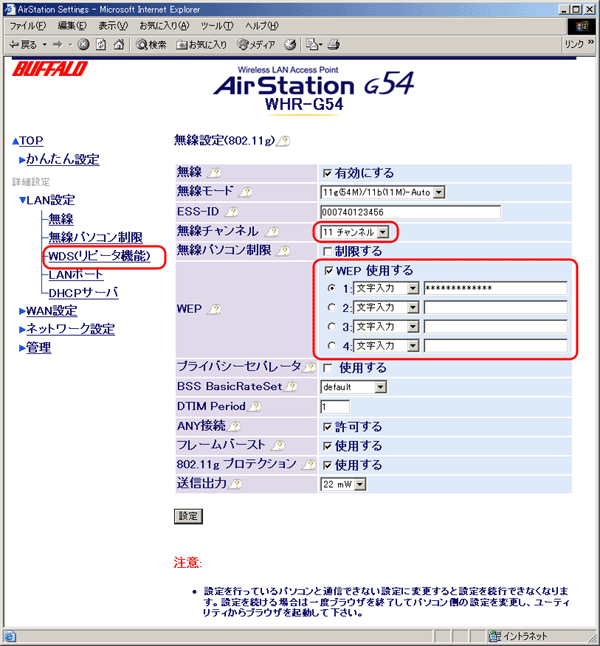Toggle ANY接続 許可する checkbox
This screenshot has width=600, height=646.
point(327,427)
